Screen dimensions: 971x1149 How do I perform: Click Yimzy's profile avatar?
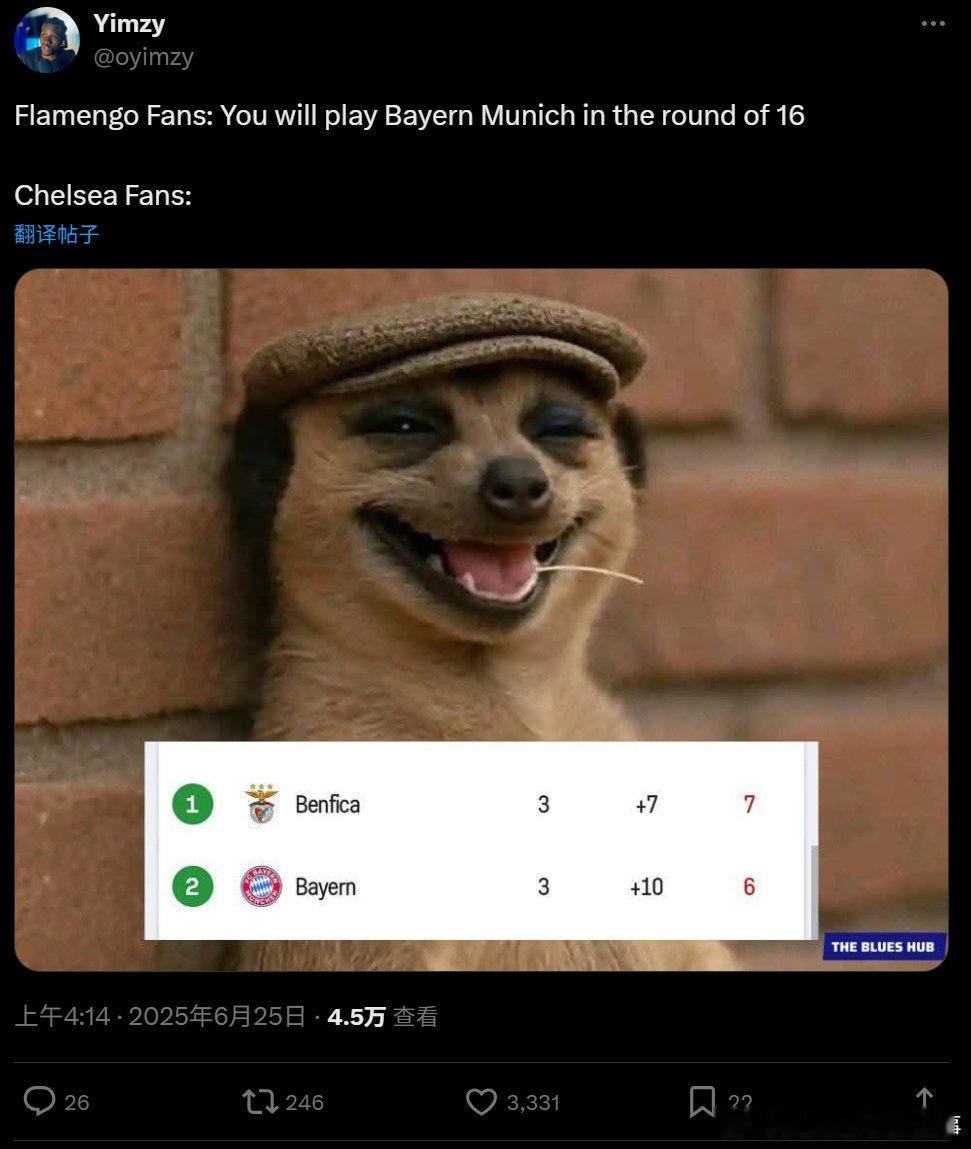47,40
